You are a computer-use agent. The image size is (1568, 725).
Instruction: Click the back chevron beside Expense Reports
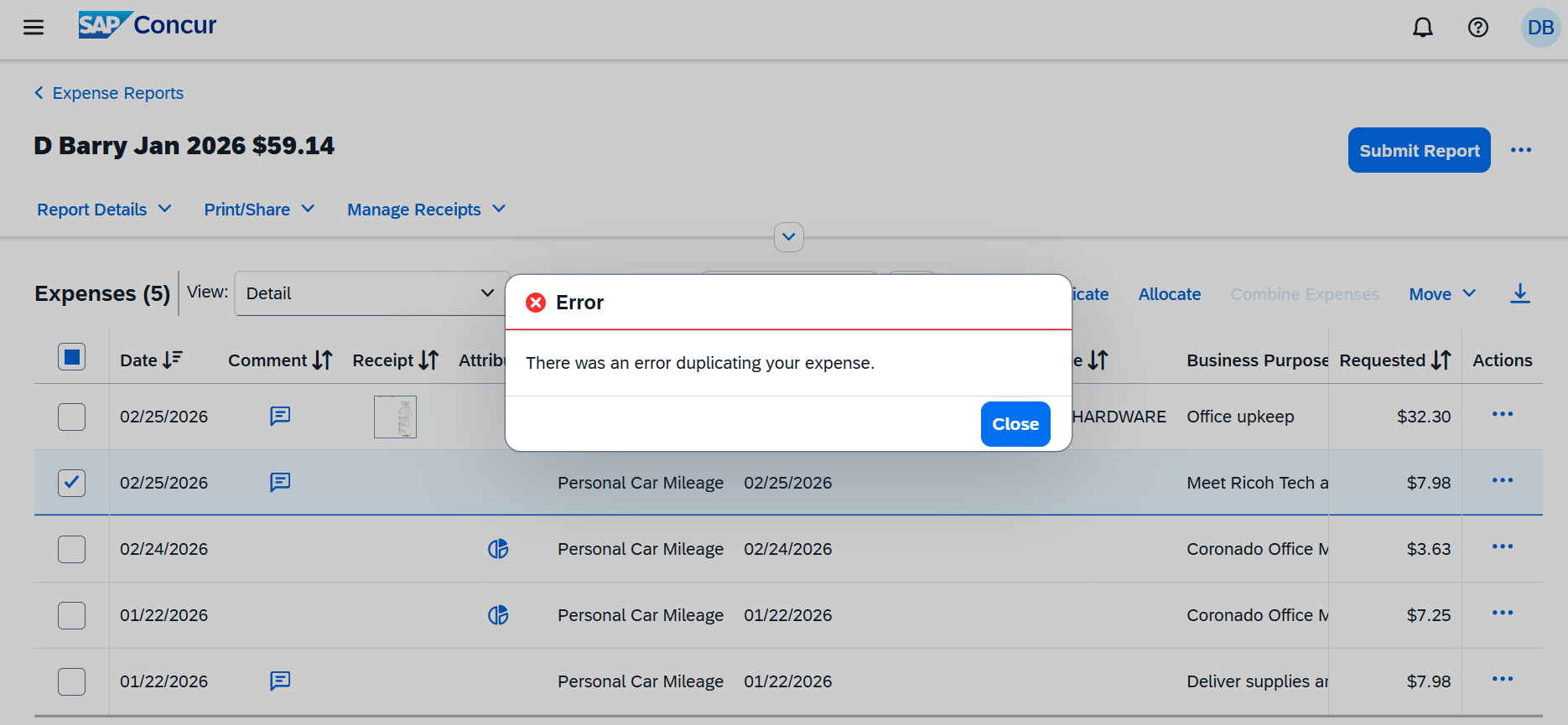click(x=39, y=93)
